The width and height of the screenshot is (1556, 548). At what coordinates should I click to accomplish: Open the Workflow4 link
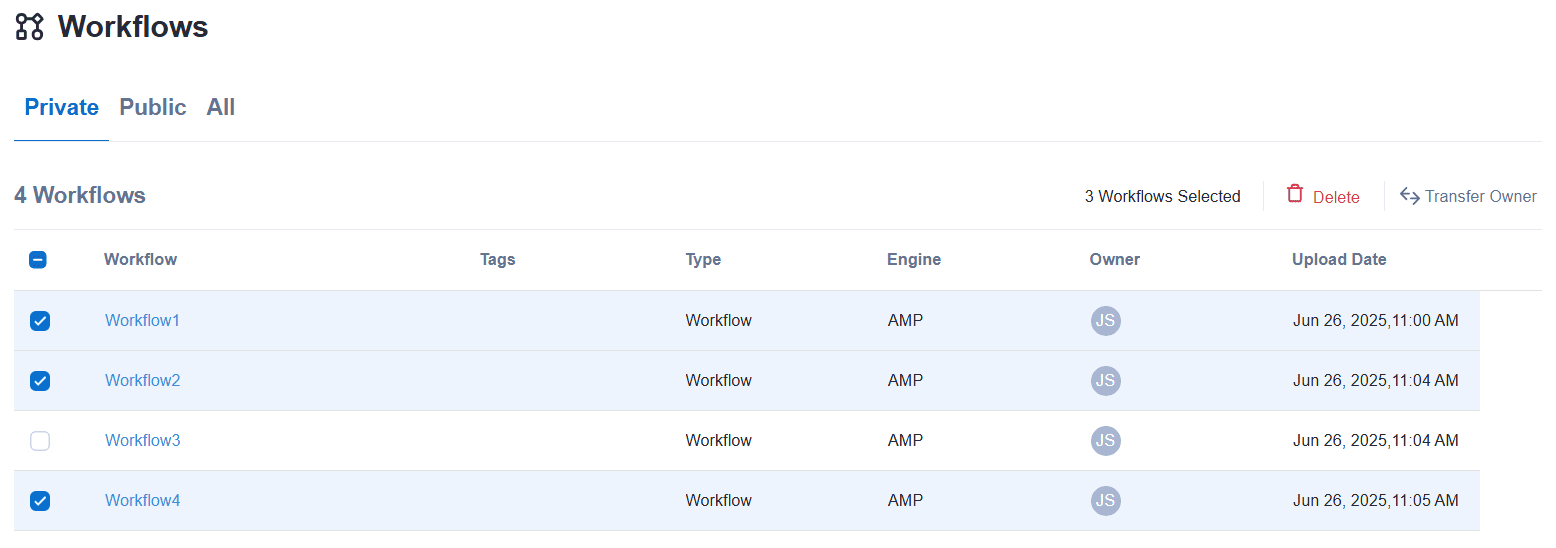click(142, 501)
